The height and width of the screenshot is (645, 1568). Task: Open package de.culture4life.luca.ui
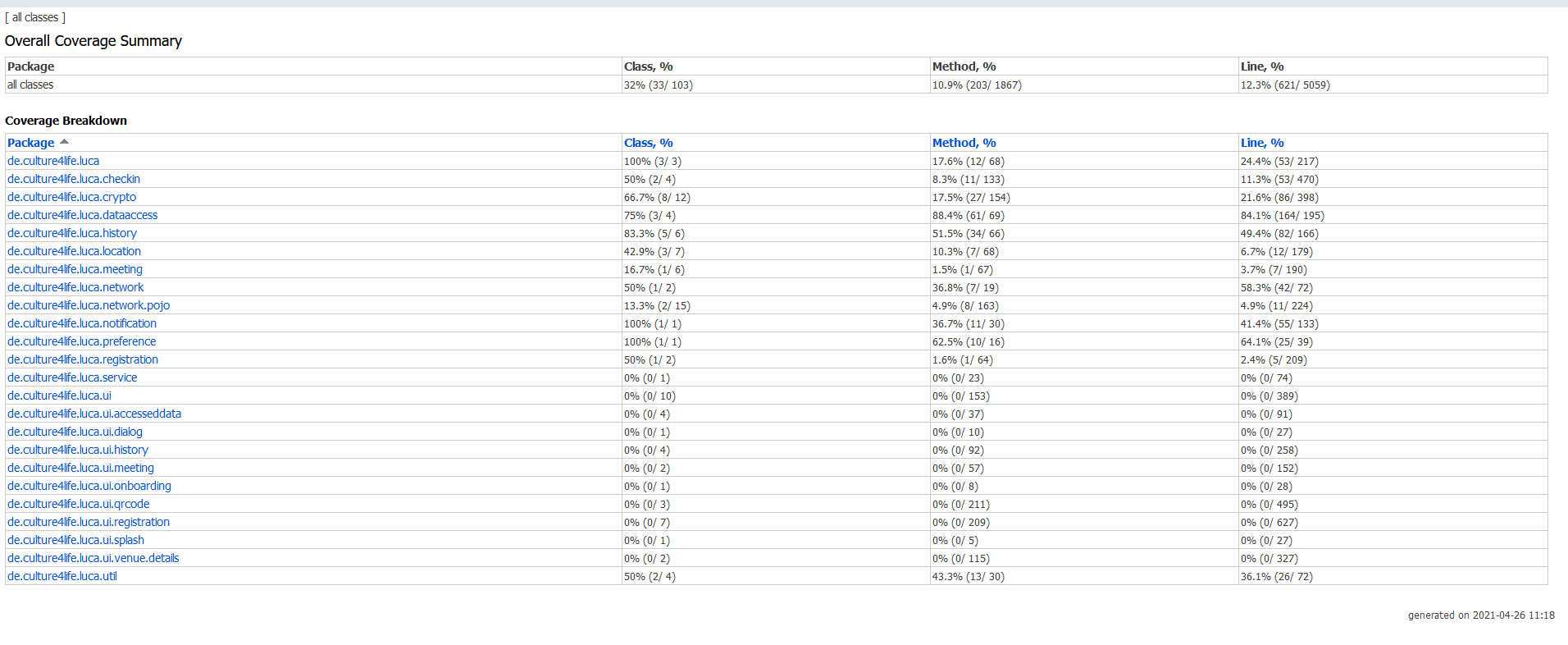coord(59,396)
